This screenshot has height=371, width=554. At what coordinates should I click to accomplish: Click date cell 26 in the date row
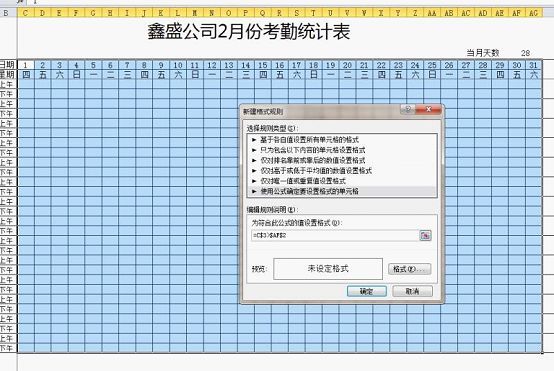(x=449, y=65)
